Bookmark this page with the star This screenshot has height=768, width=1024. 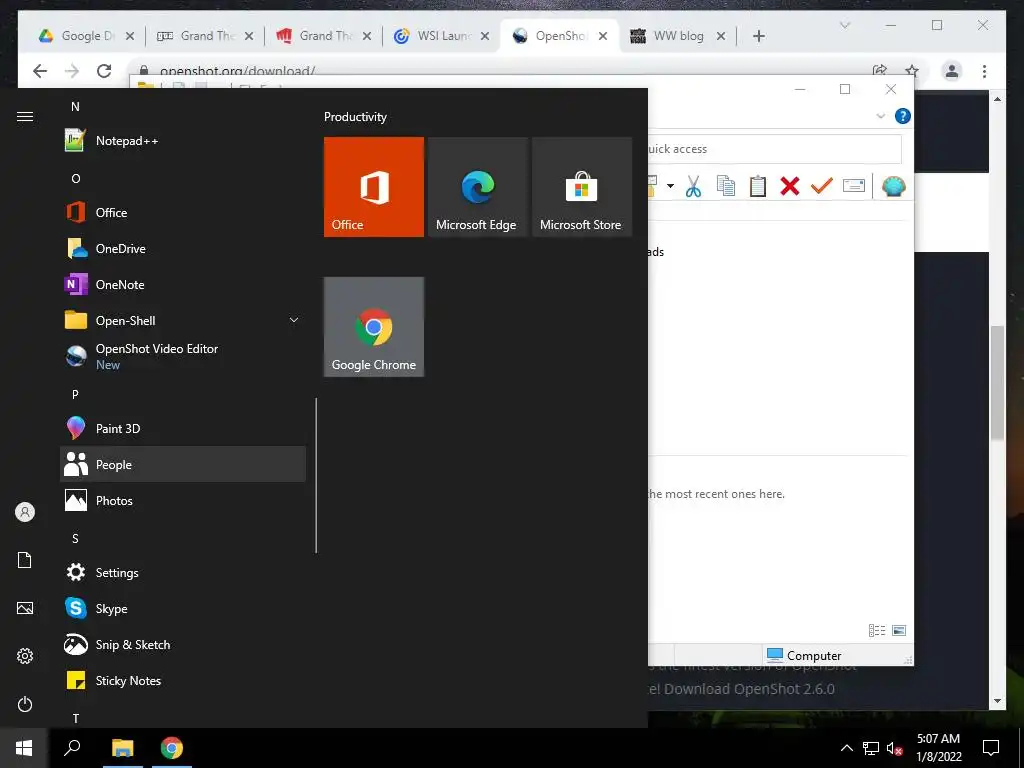pos(912,71)
